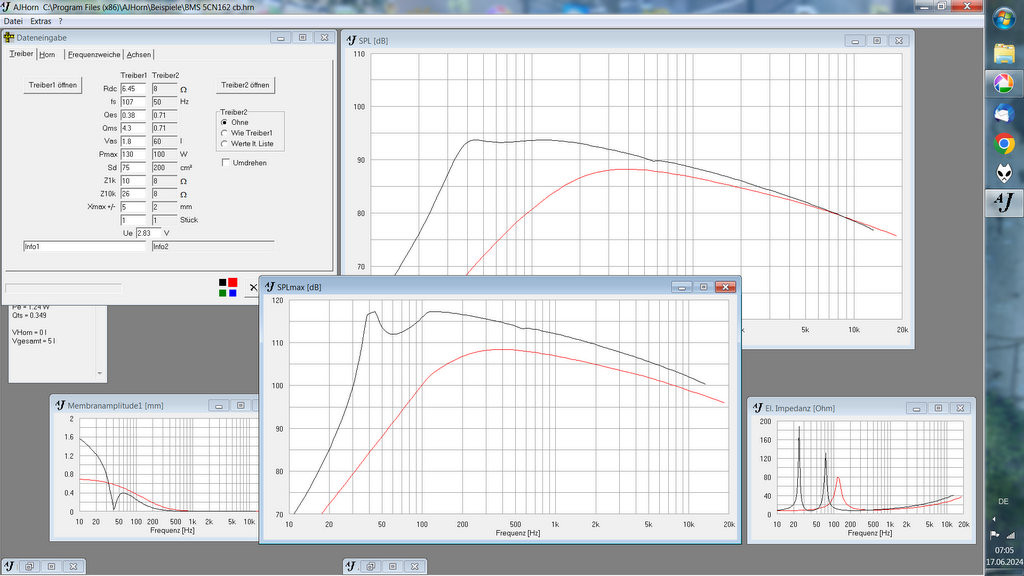The height and width of the screenshot is (576, 1024).
Task: Restore the minimized window at bottom left
Action: [30, 566]
